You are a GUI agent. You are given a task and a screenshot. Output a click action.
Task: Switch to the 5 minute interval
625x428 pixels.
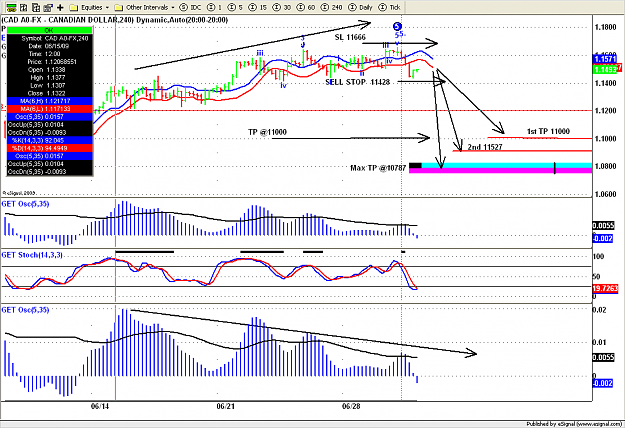235,7
